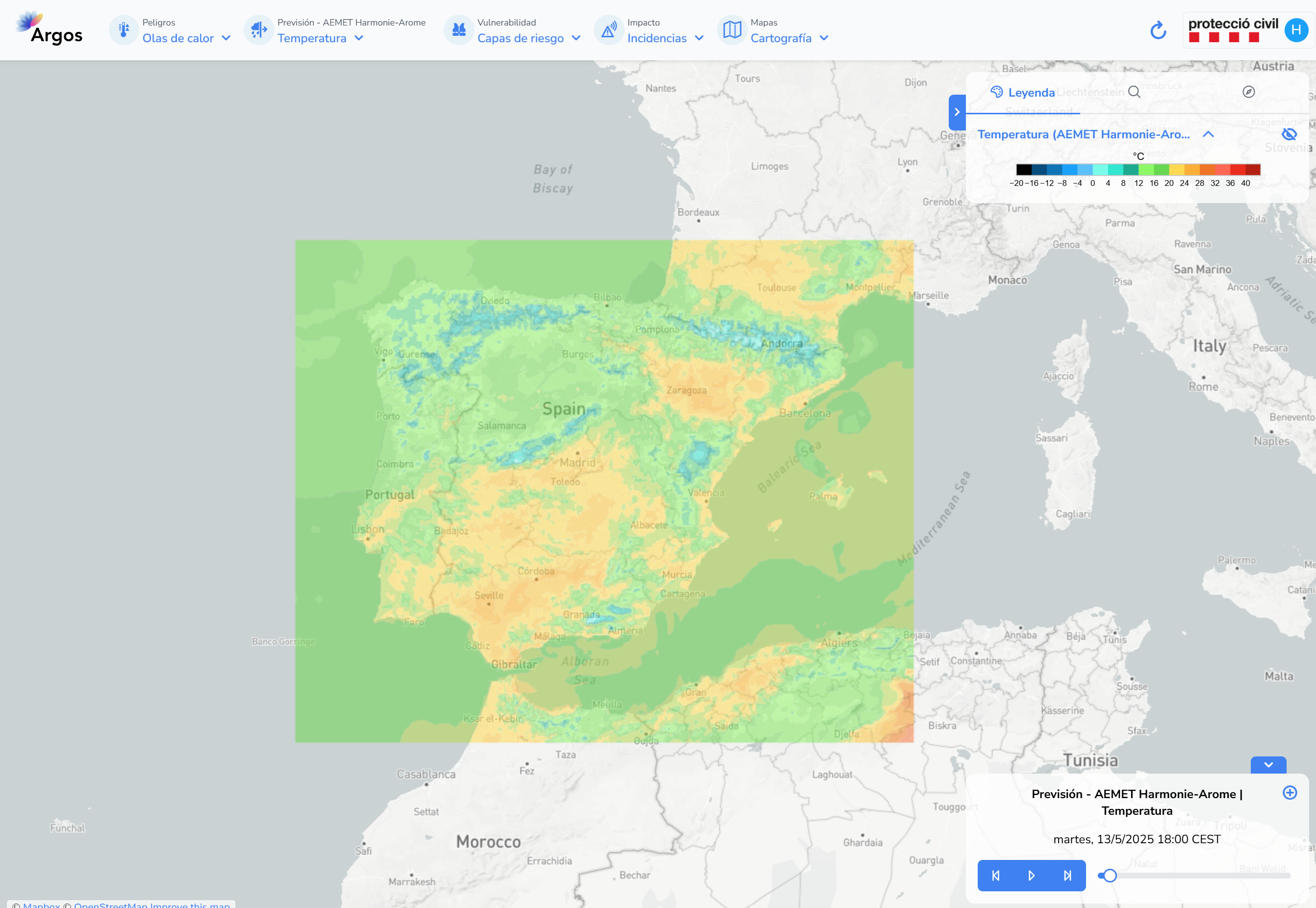Image resolution: width=1316 pixels, height=908 pixels.
Task: Refresh the page with the reload icon
Action: pos(1159,30)
